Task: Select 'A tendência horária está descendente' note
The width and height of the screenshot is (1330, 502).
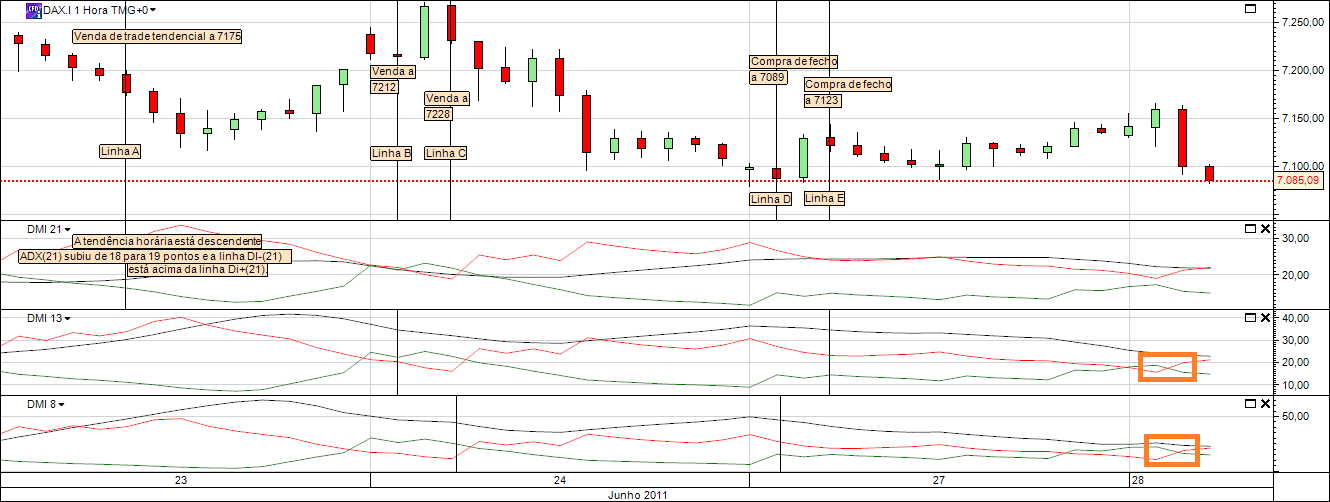Action: point(167,241)
